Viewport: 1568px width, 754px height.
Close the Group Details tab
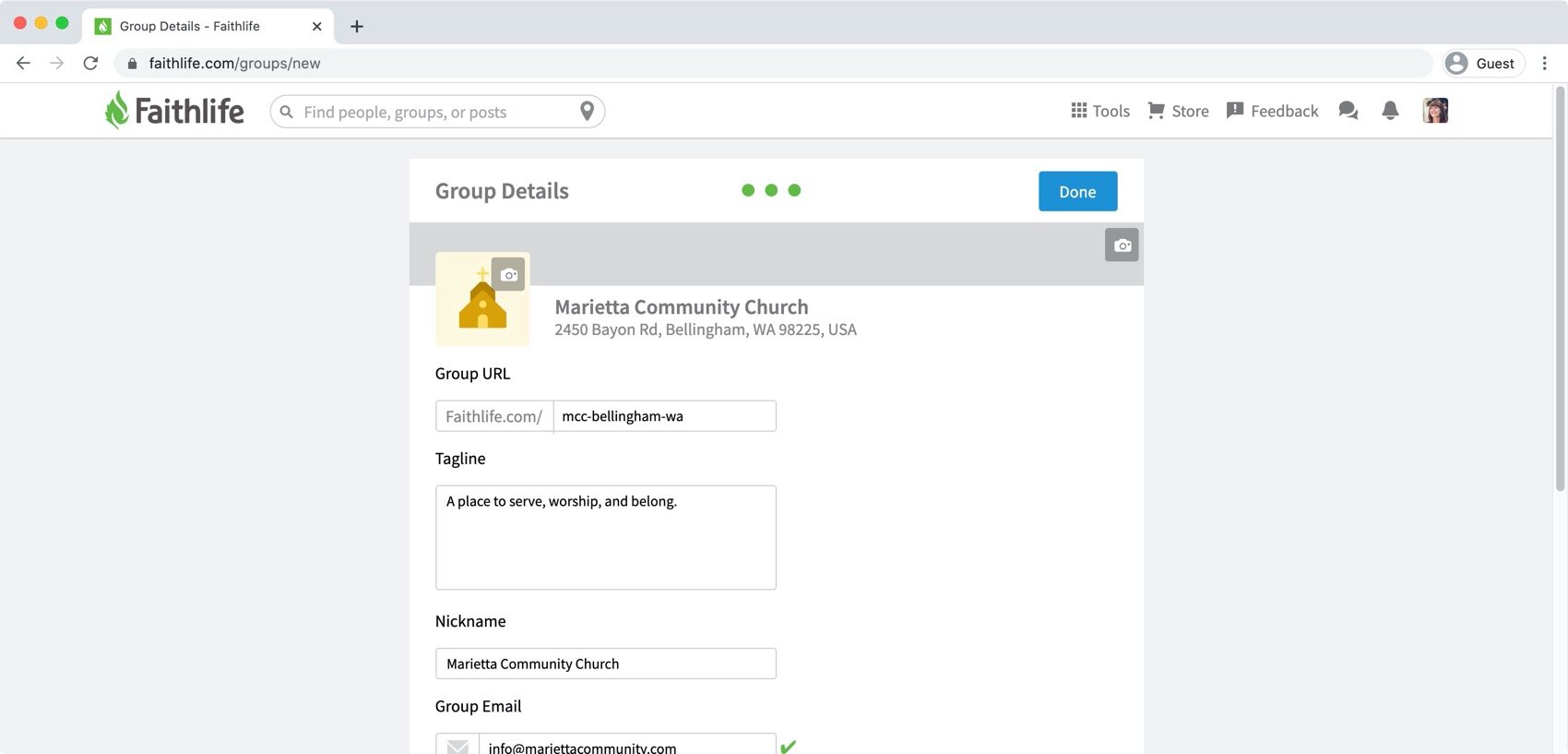[x=316, y=26]
